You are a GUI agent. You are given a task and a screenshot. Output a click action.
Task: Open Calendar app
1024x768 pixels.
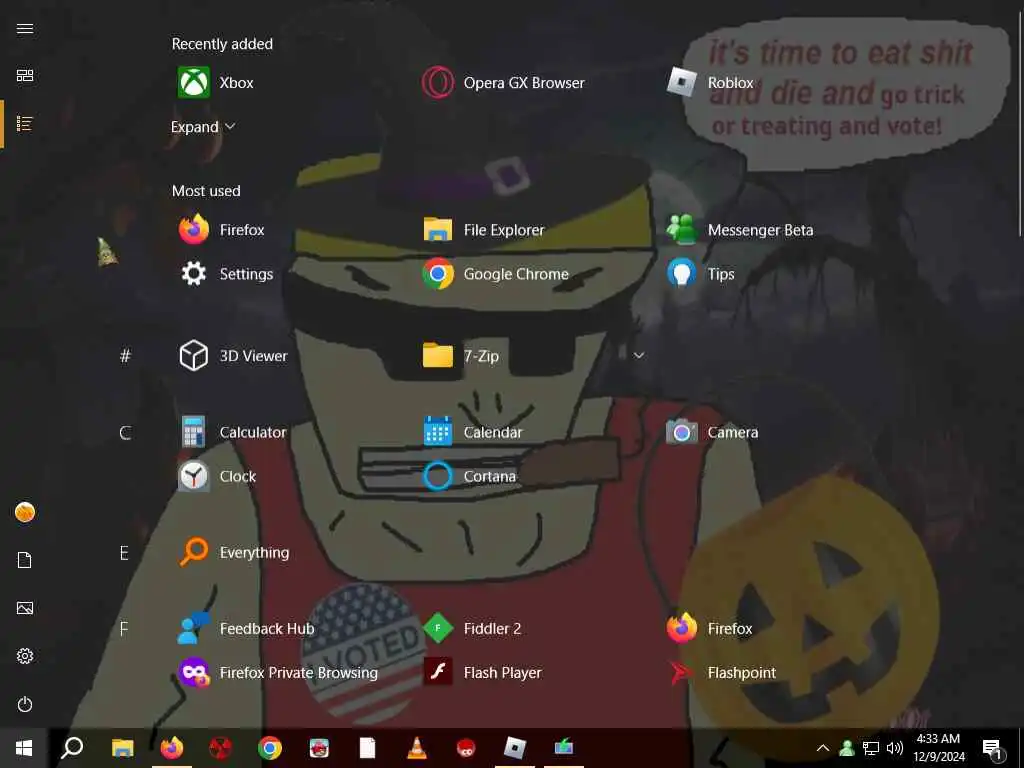pyautogui.click(x=473, y=432)
